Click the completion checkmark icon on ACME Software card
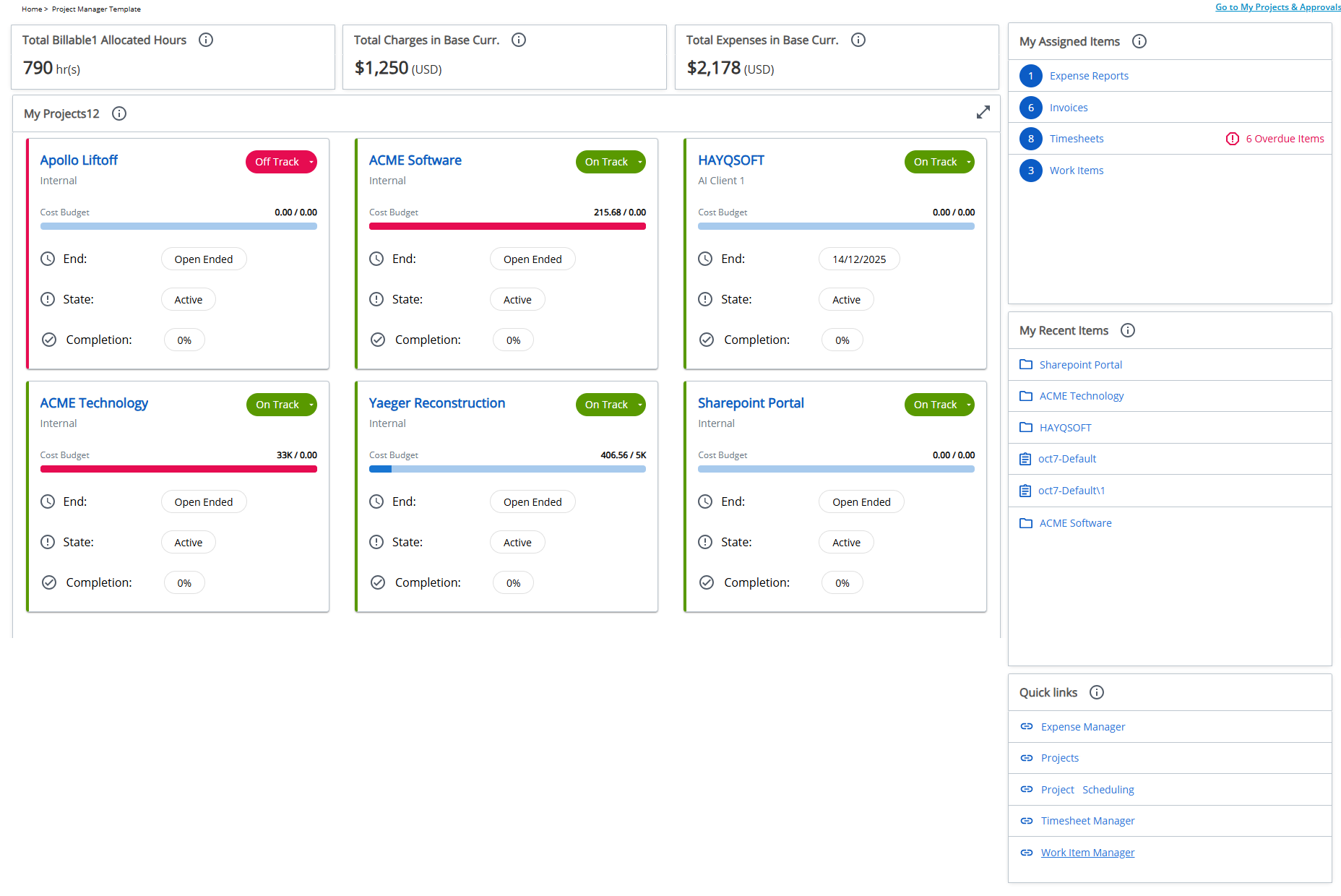Screen dimensions: 1341x896 377,339
